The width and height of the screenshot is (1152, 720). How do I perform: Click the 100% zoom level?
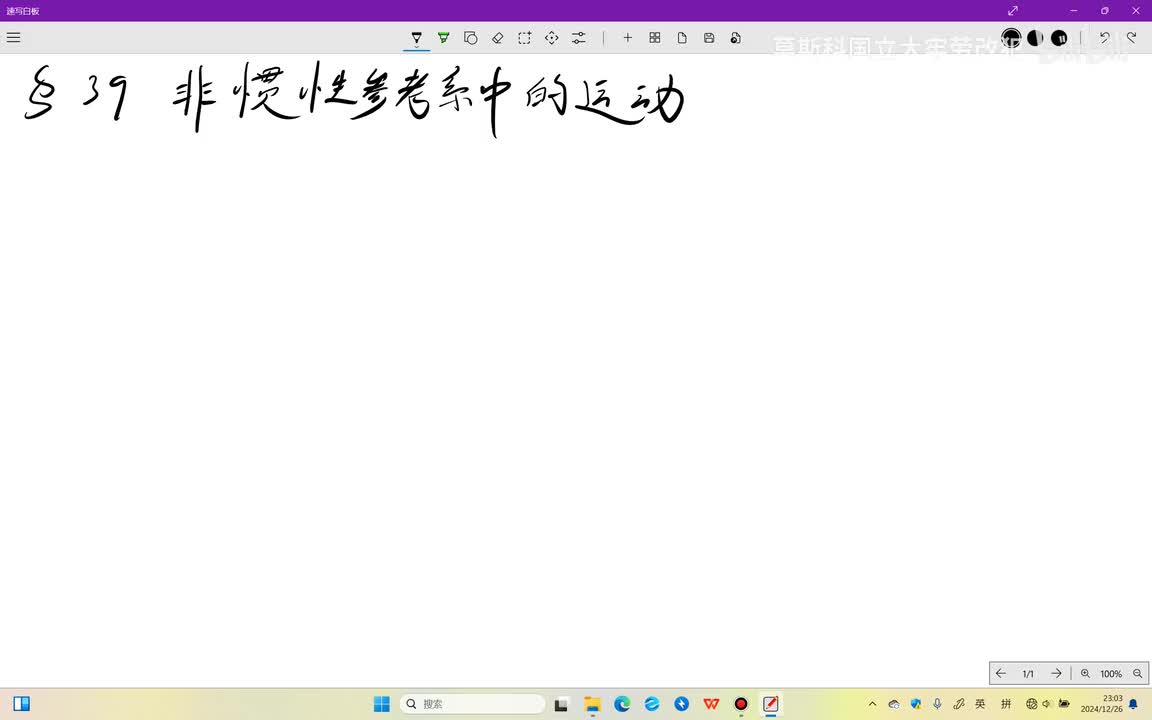[x=1111, y=674]
